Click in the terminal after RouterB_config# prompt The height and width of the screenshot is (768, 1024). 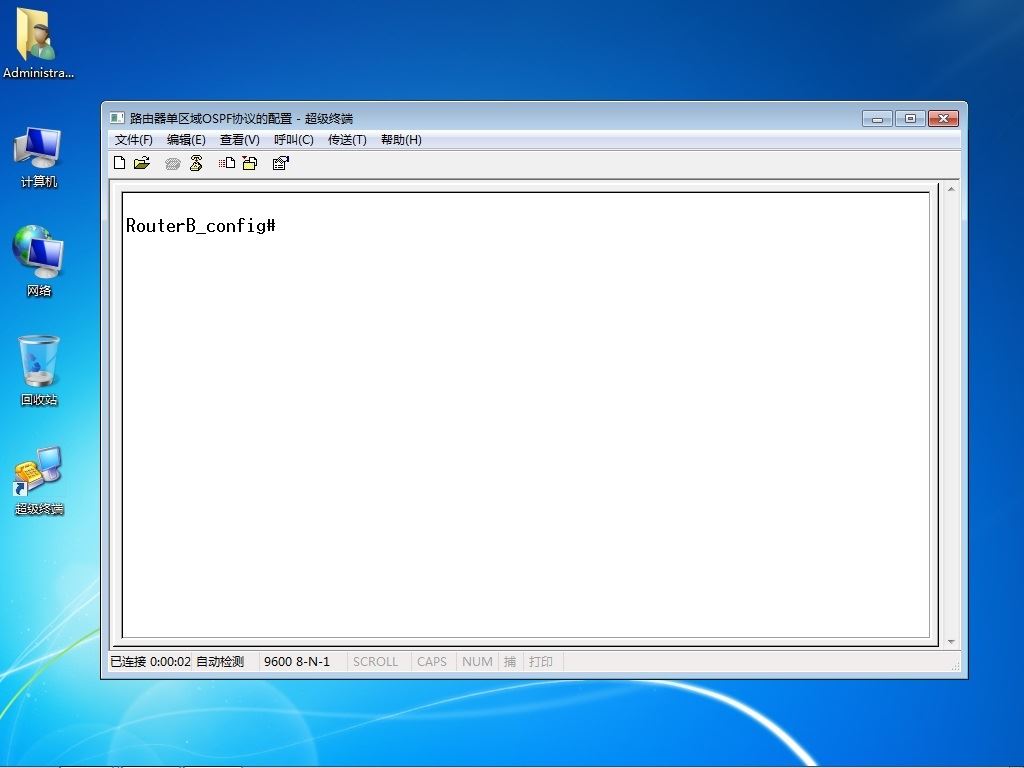[x=281, y=226]
